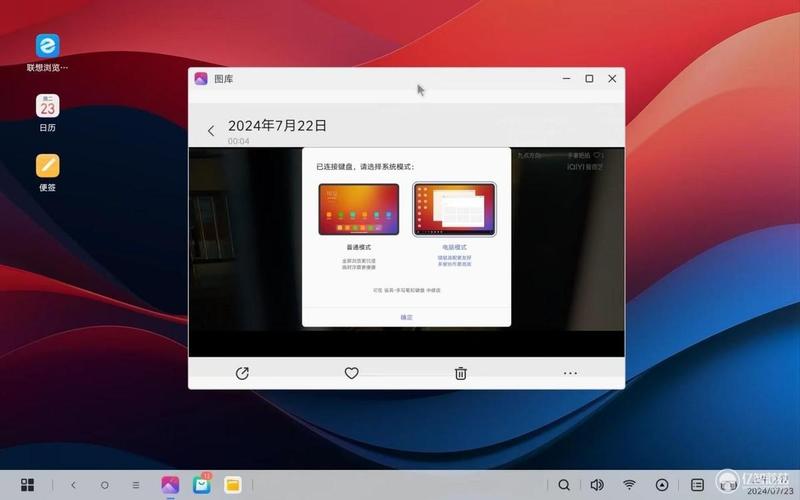This screenshot has height=500, width=800.
Task: Open recent apps with the three-lines icon
Action: tap(136, 485)
